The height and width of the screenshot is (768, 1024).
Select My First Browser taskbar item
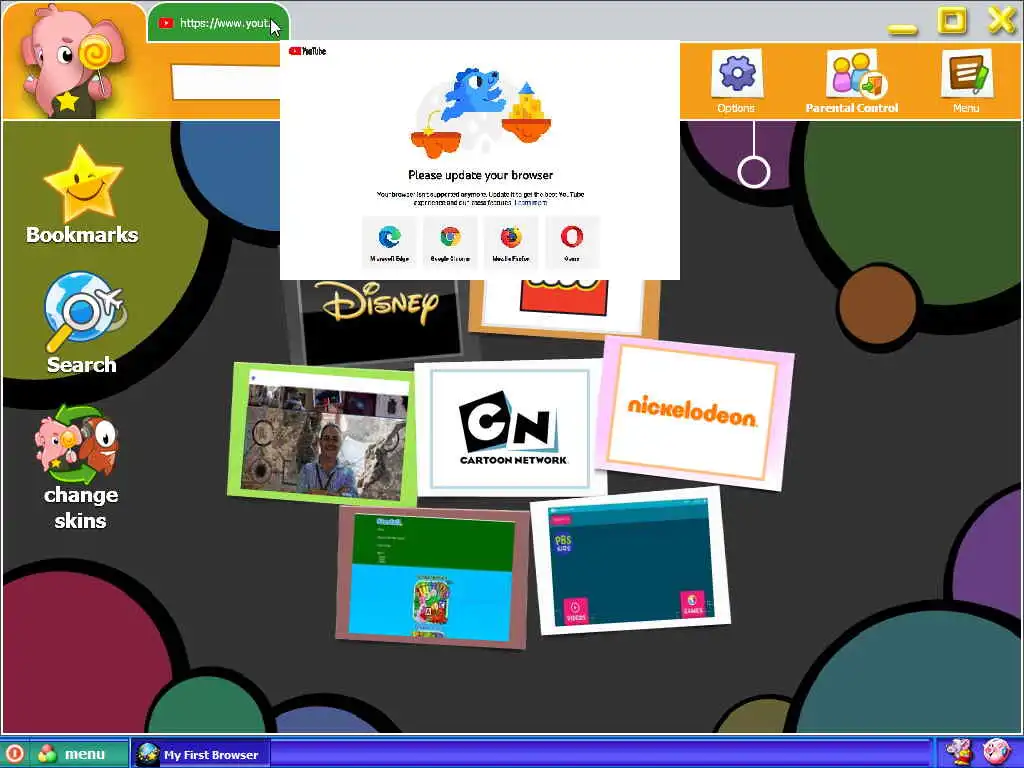[x=200, y=754]
